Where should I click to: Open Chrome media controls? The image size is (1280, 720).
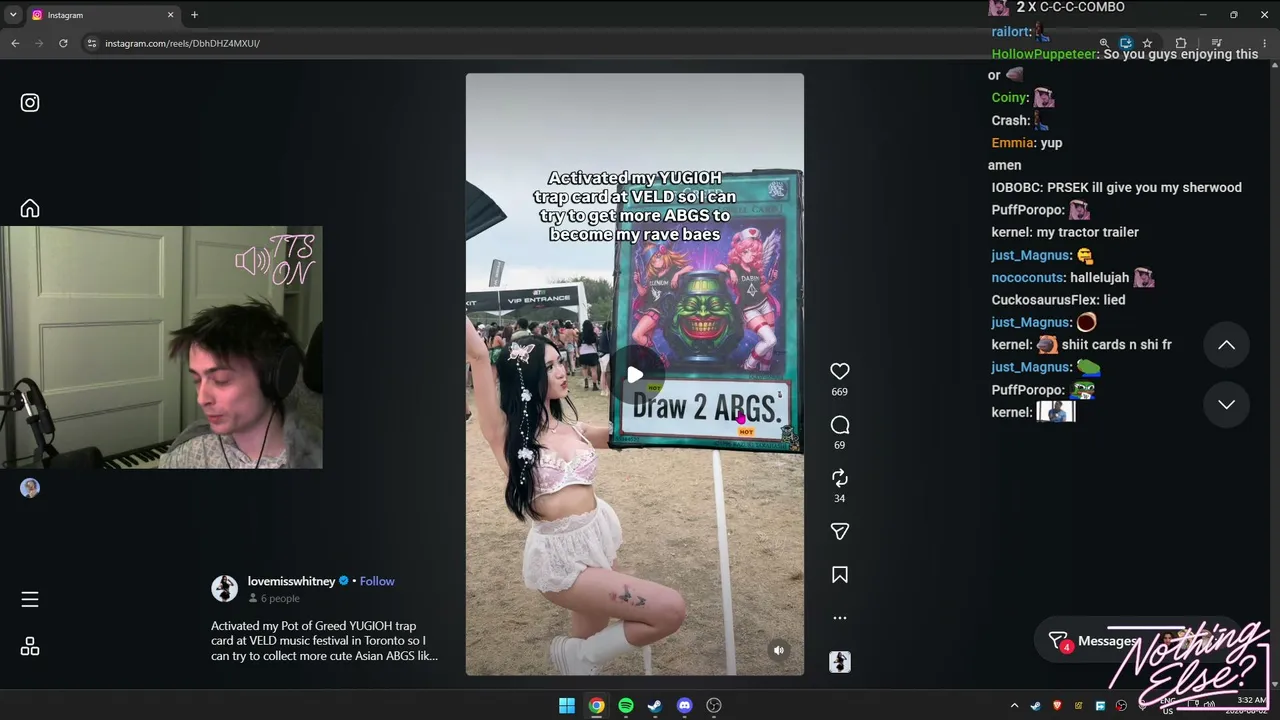[x=1216, y=43]
